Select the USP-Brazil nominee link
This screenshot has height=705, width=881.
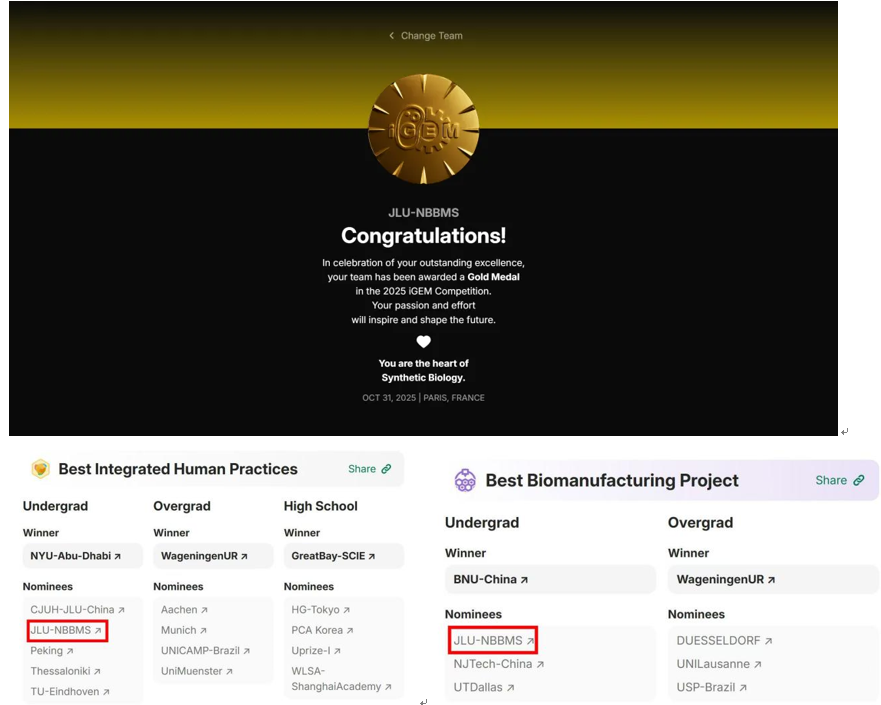tap(710, 688)
